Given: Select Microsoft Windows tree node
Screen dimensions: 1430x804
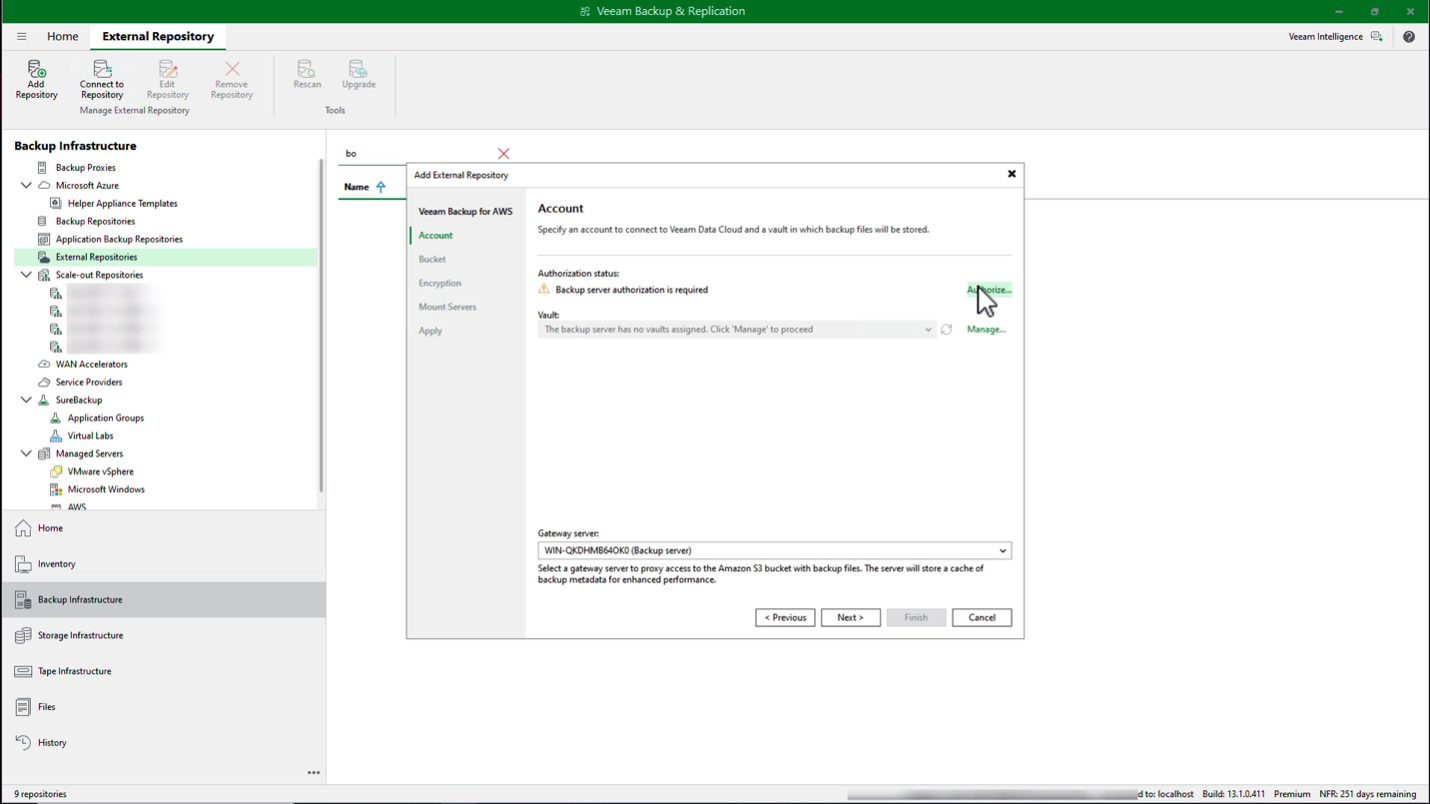Looking at the screenshot, I should 106,490.
